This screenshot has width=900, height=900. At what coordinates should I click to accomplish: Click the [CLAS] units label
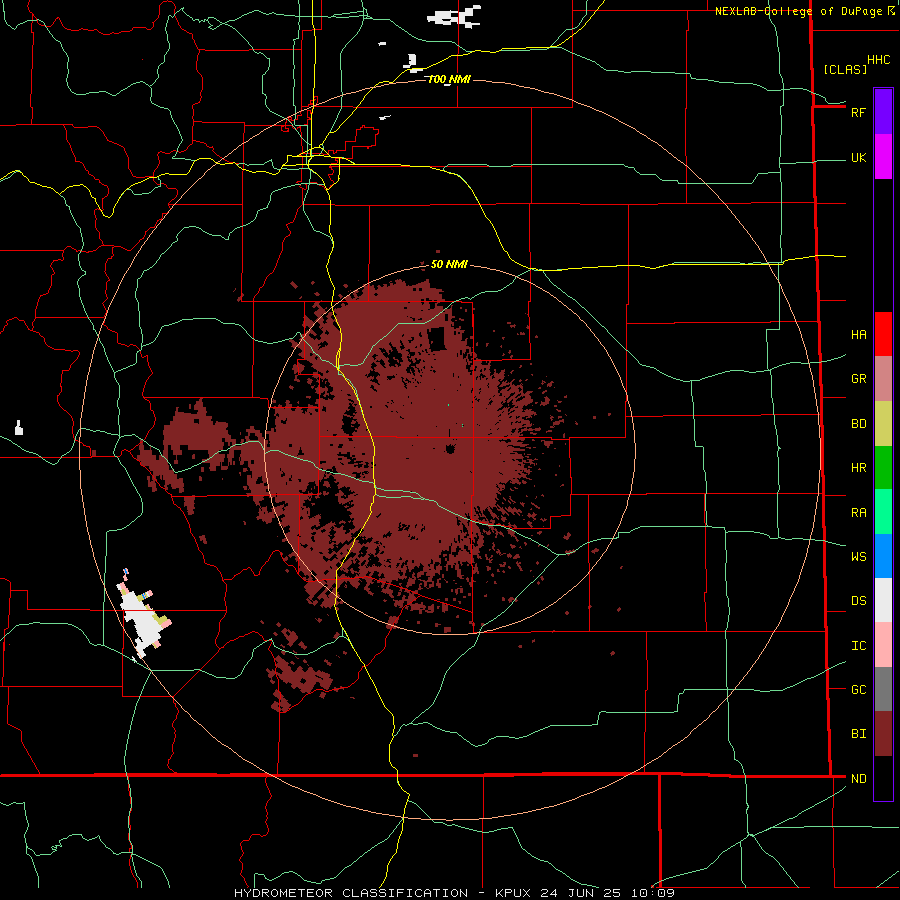[x=845, y=69]
